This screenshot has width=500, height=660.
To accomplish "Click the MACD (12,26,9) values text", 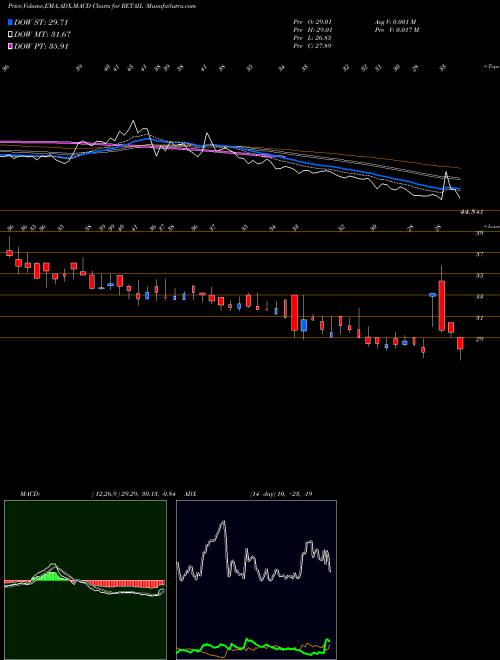I will (x=136, y=494).
